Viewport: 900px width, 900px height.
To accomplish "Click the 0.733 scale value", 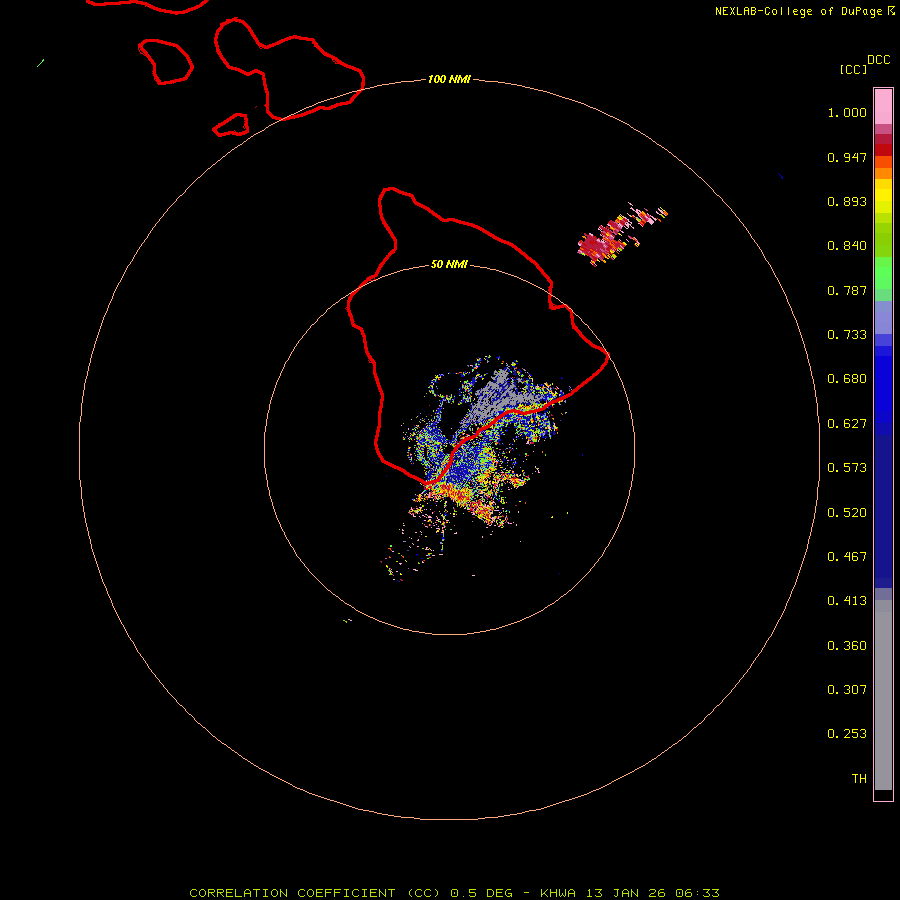I will (847, 335).
